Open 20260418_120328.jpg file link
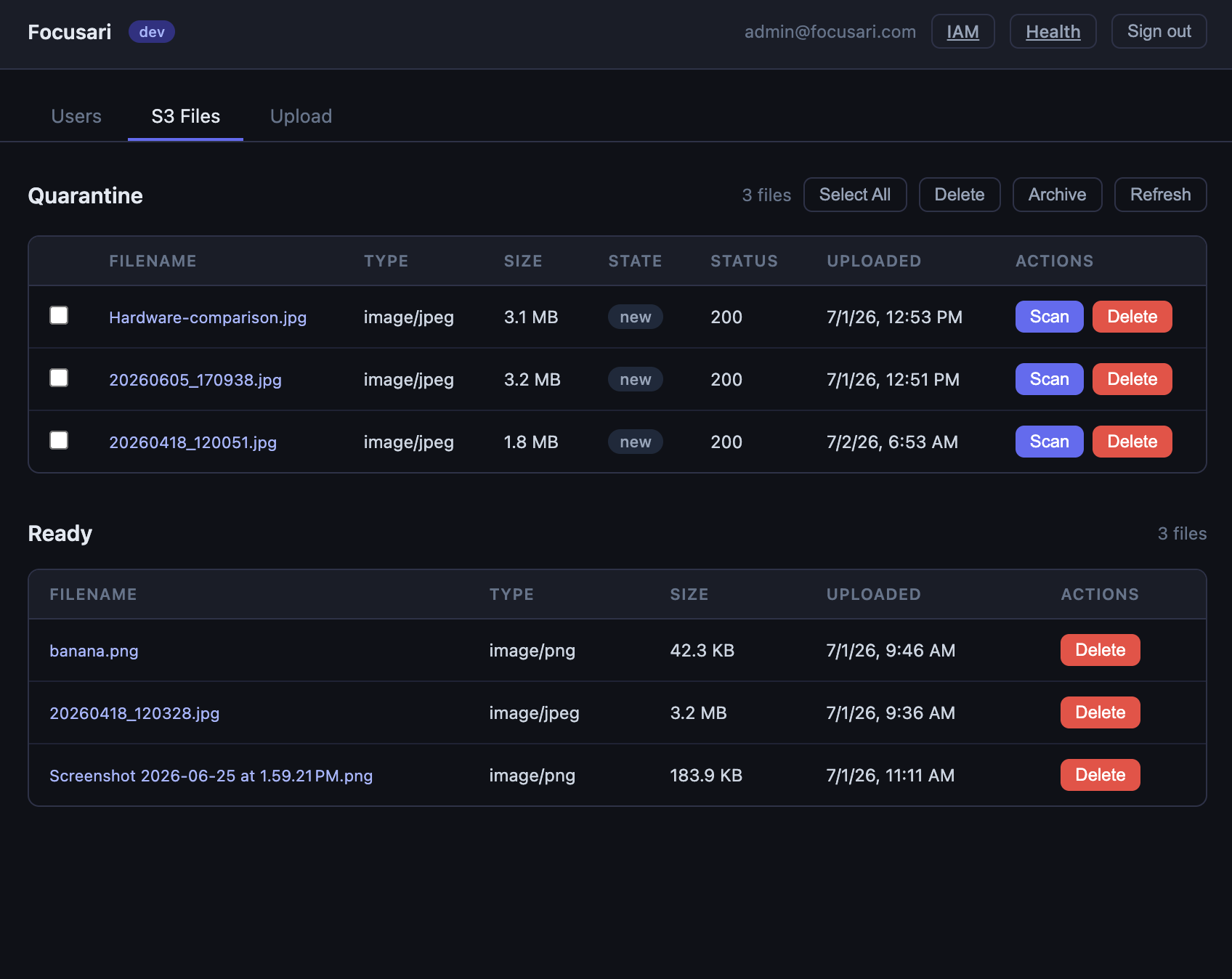 (134, 713)
